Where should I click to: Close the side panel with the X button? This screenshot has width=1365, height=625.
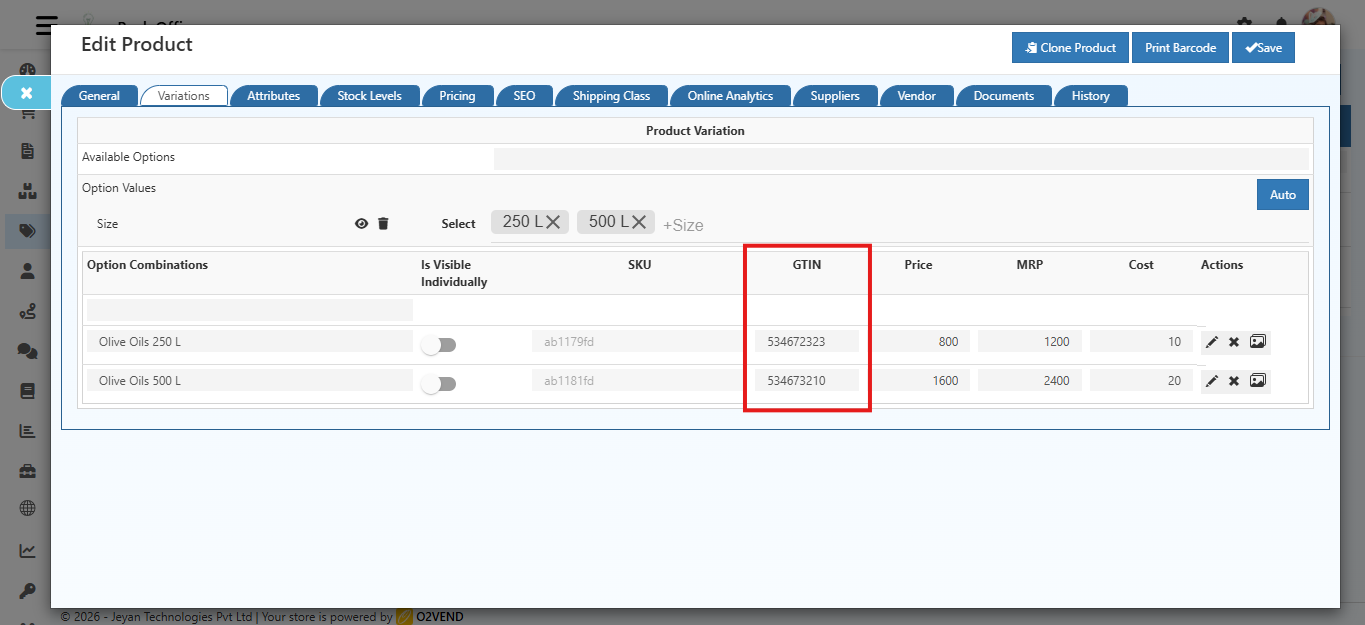tap(27, 93)
